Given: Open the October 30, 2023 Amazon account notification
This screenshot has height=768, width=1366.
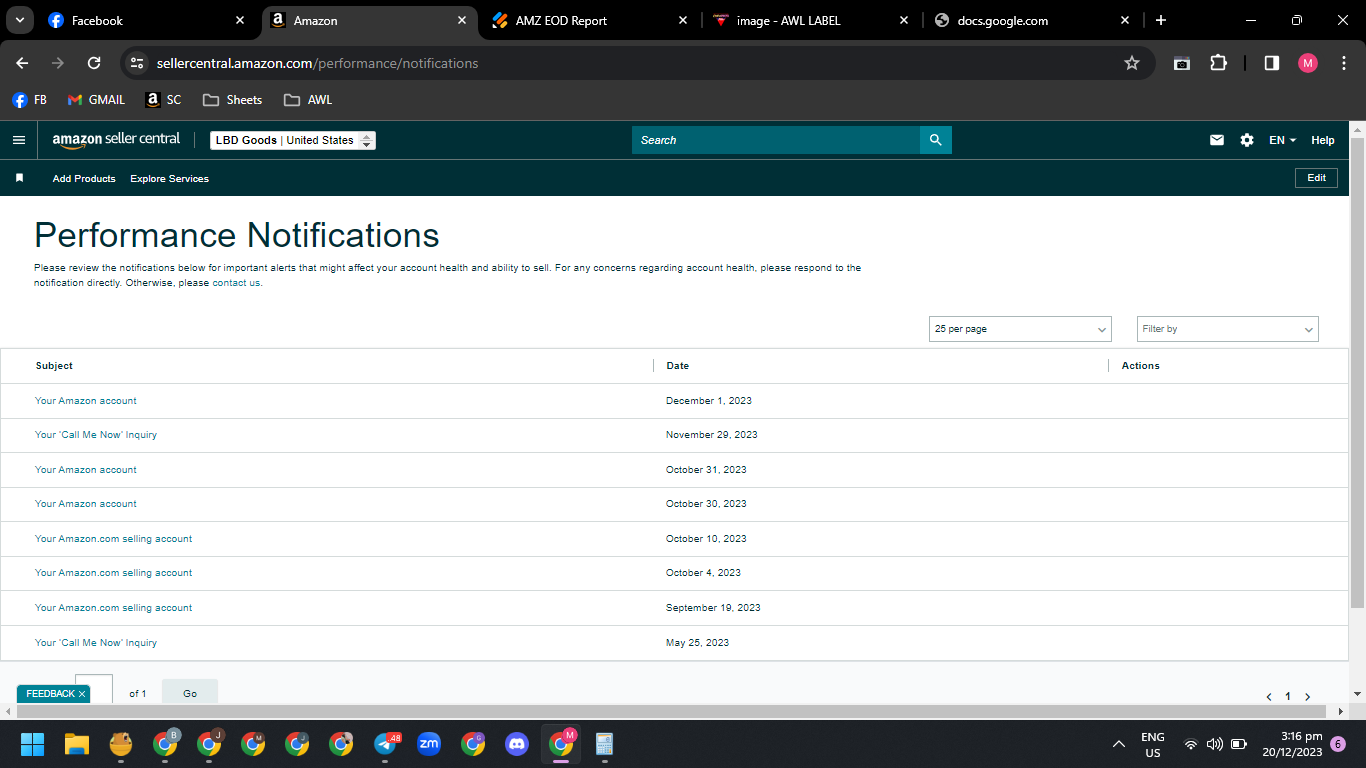Looking at the screenshot, I should point(86,504).
